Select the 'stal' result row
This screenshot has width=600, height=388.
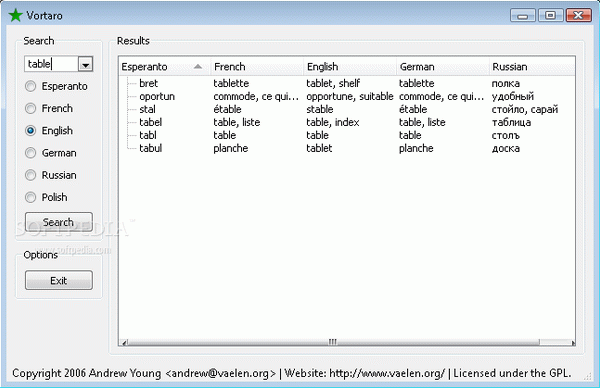coord(347,109)
